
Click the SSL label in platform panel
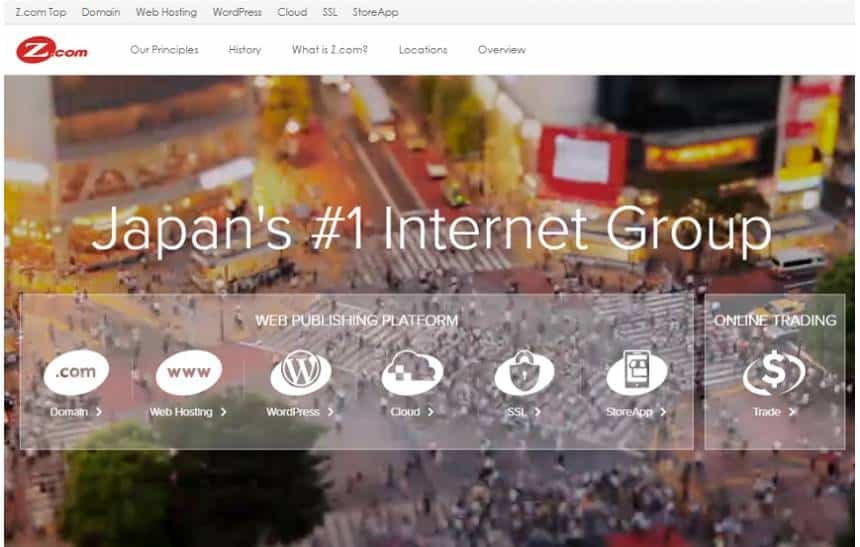point(517,411)
